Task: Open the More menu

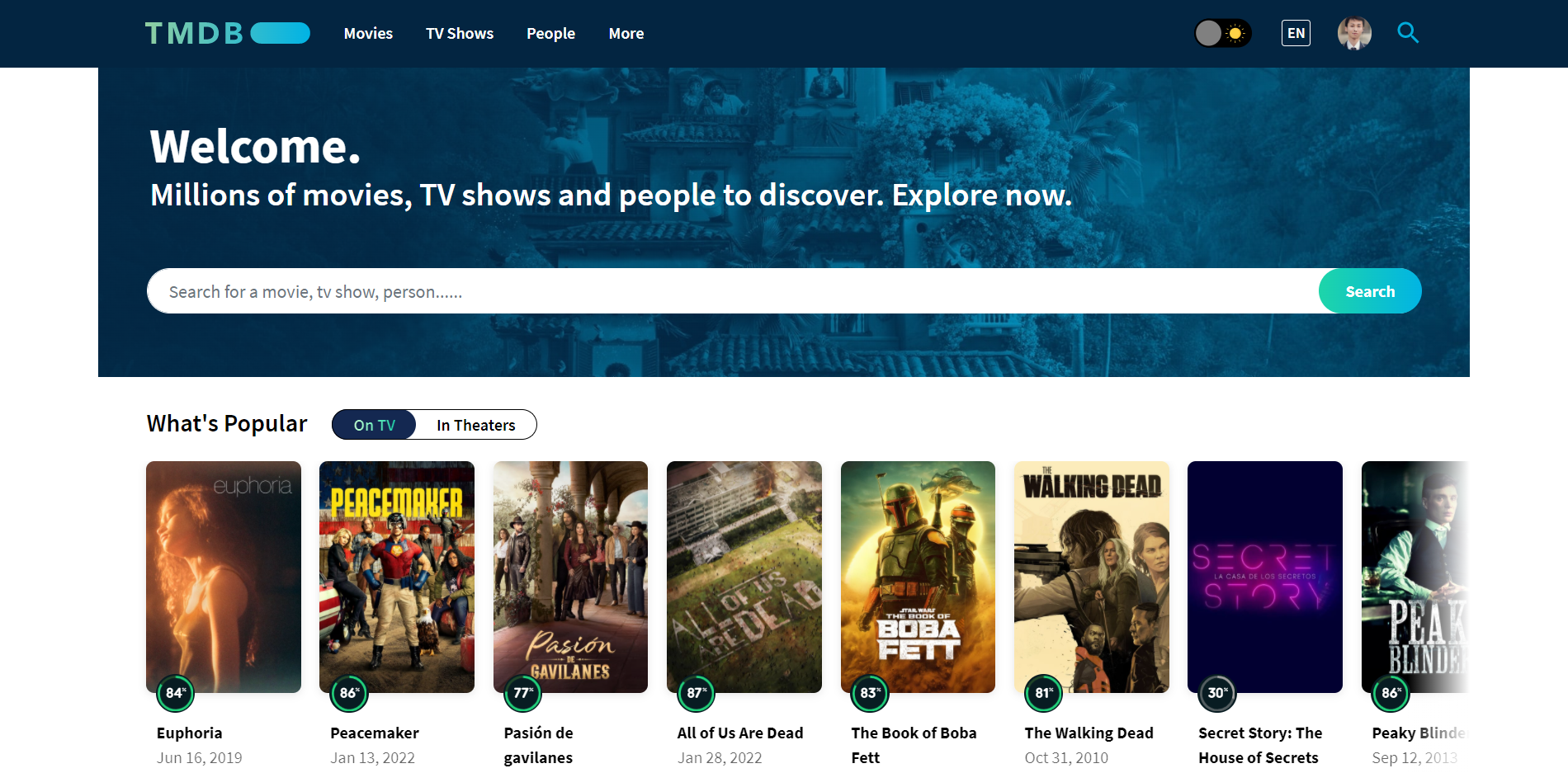Action: coord(626,34)
